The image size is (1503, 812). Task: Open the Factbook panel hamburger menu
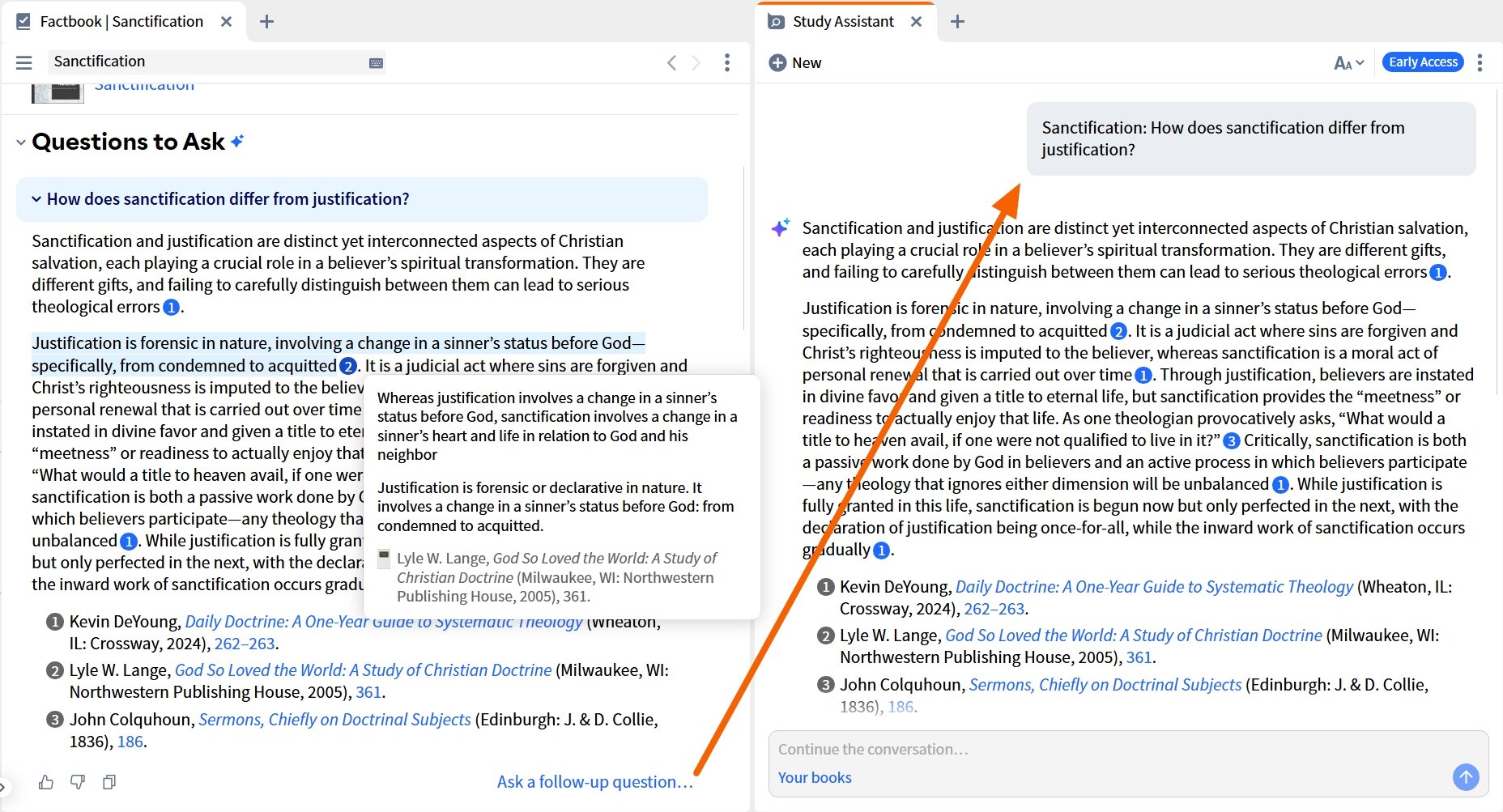(24, 62)
